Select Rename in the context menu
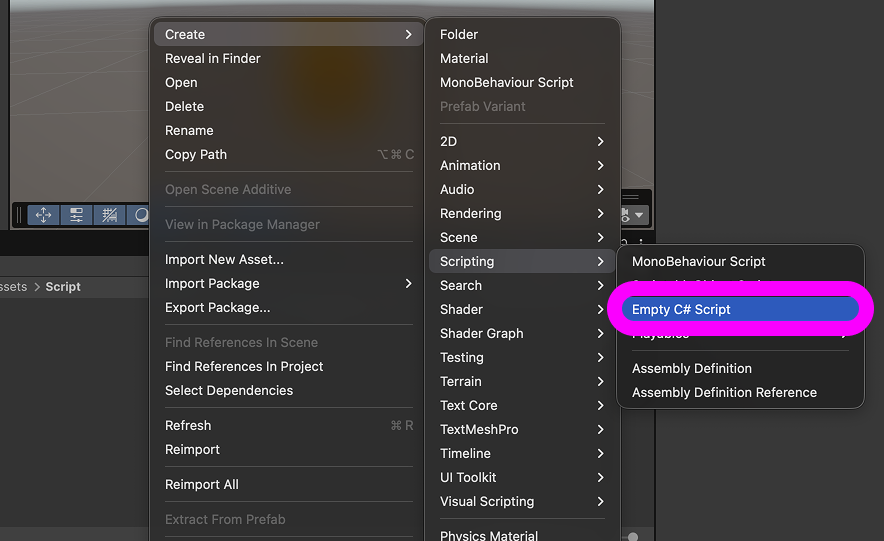Image resolution: width=884 pixels, height=541 pixels. 288,130
